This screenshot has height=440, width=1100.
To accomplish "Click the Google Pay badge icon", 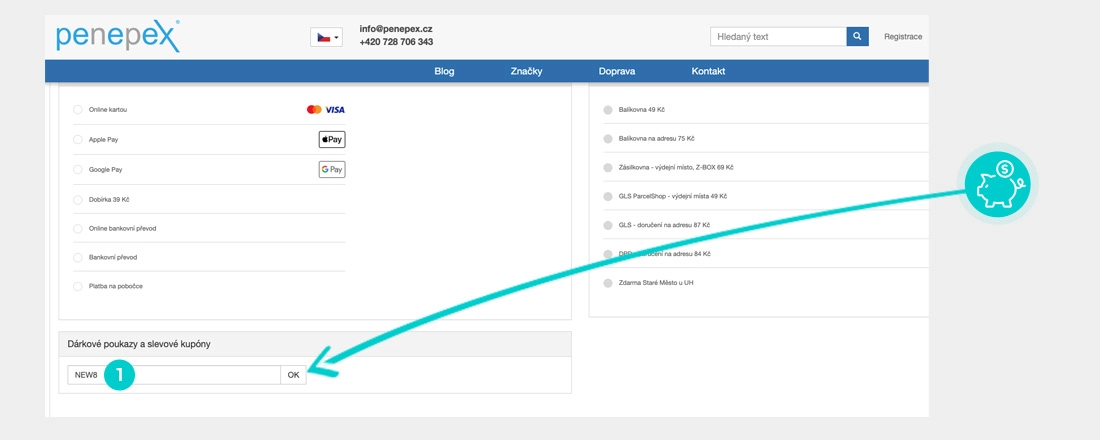I will click(331, 170).
